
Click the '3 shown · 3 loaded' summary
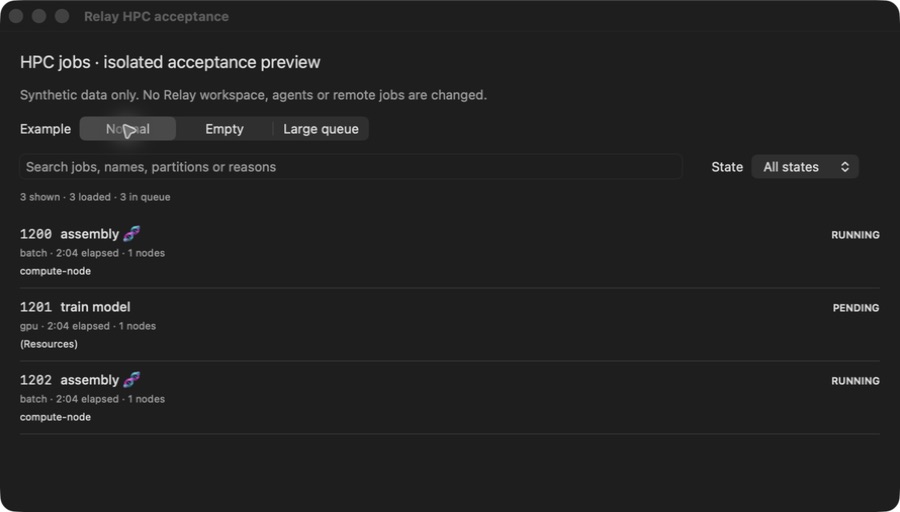pos(95,197)
